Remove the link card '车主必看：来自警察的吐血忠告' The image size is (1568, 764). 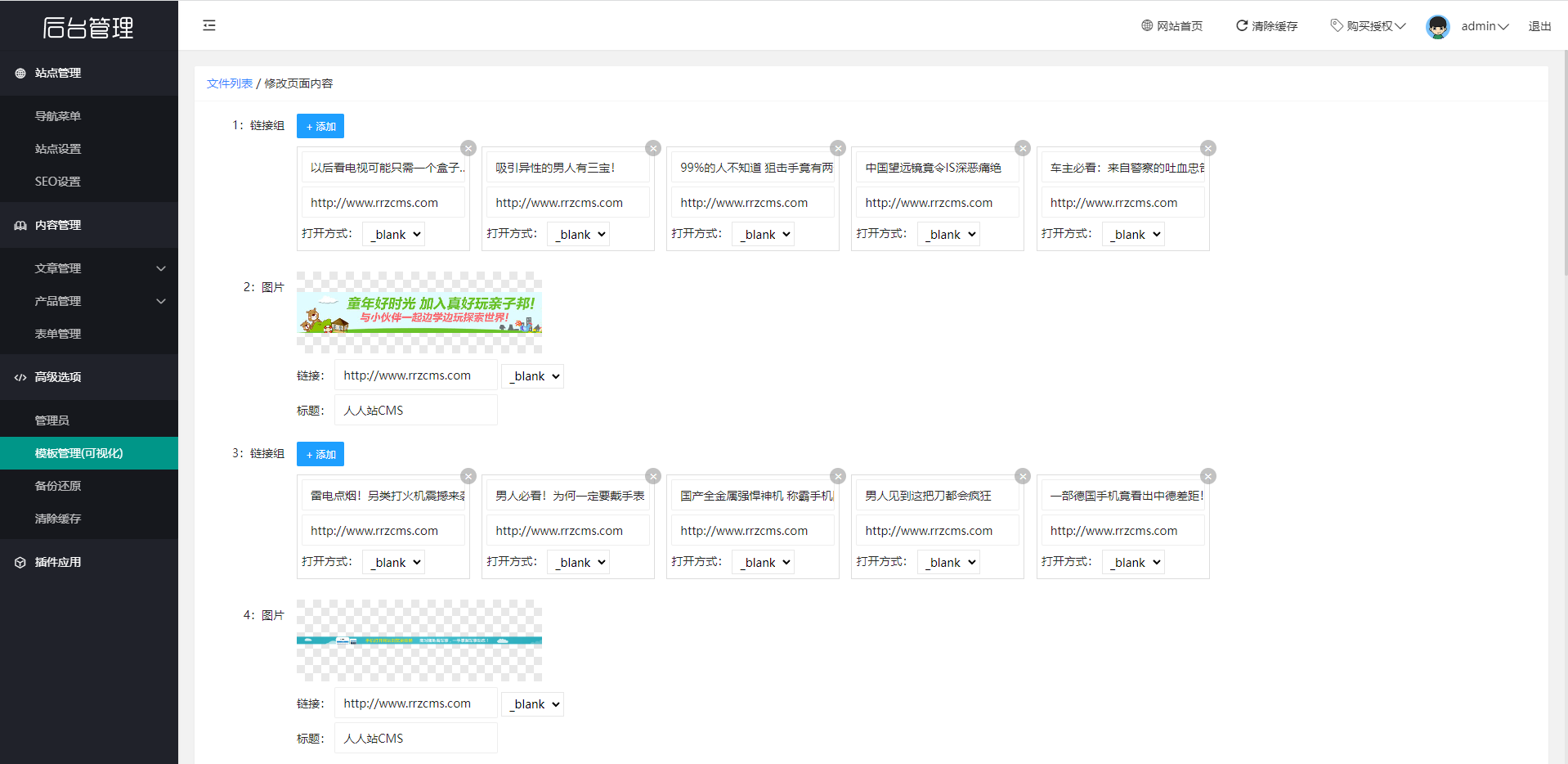click(1208, 148)
